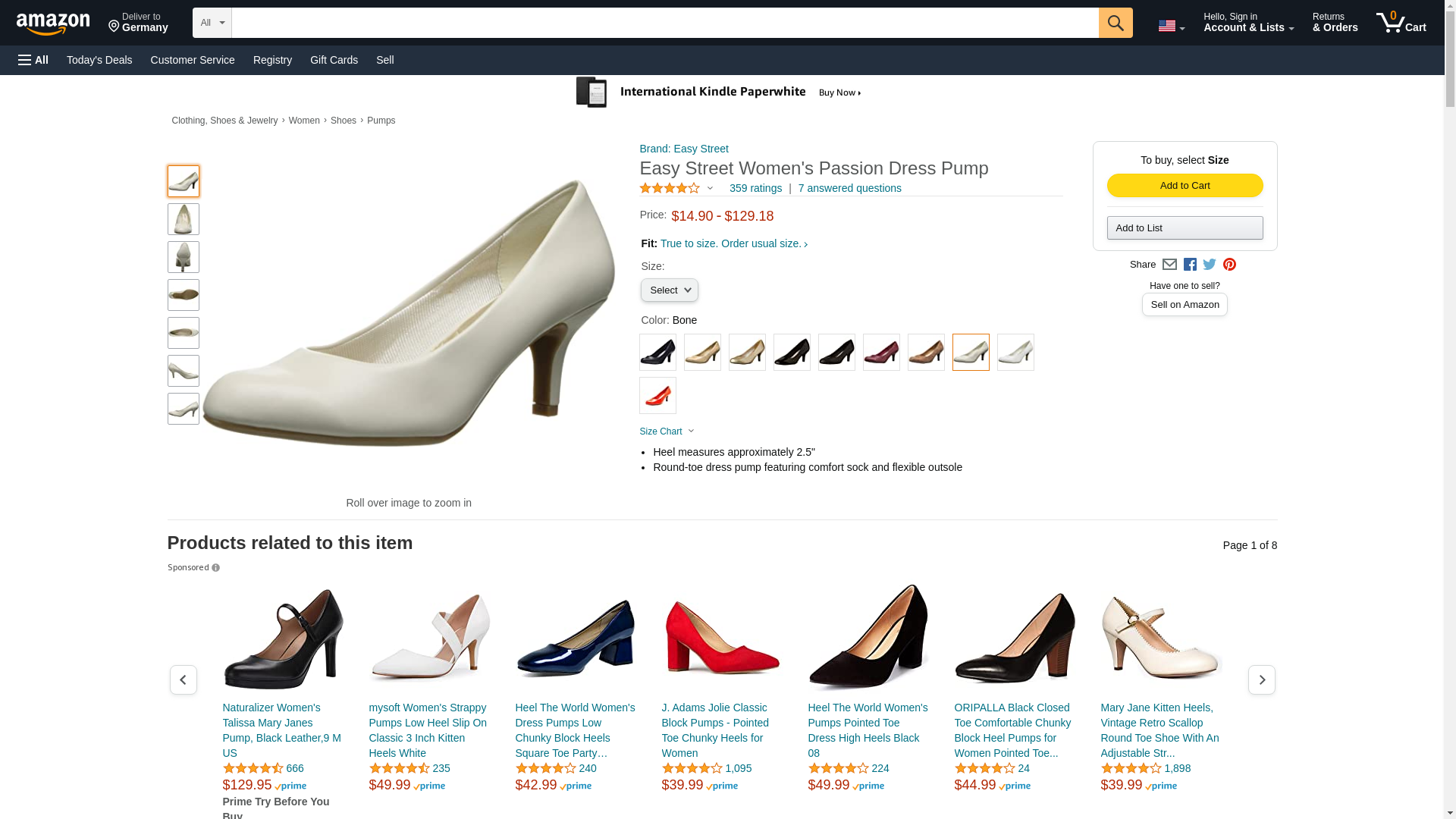1456x819 pixels.
Task: Open the 359 ratings link
Action: pos(755,188)
